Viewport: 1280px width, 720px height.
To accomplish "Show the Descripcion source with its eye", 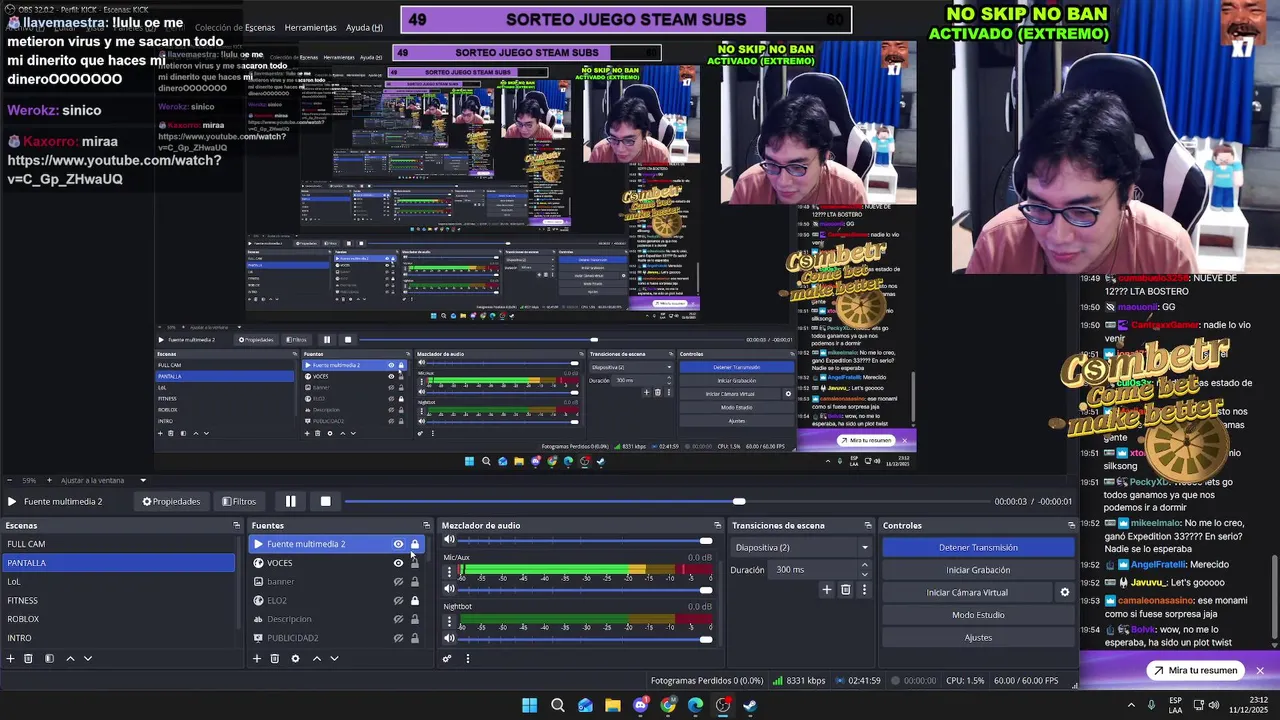I will (x=398, y=619).
